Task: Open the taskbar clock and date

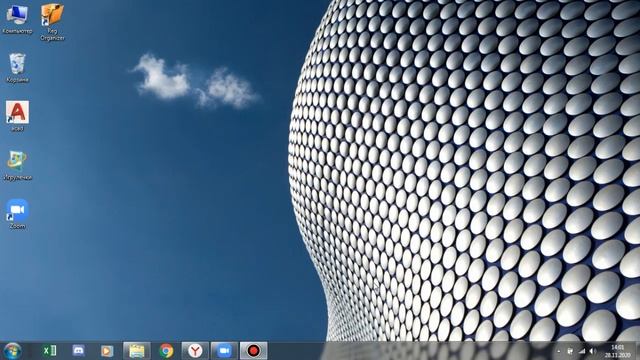Action: coord(618,351)
